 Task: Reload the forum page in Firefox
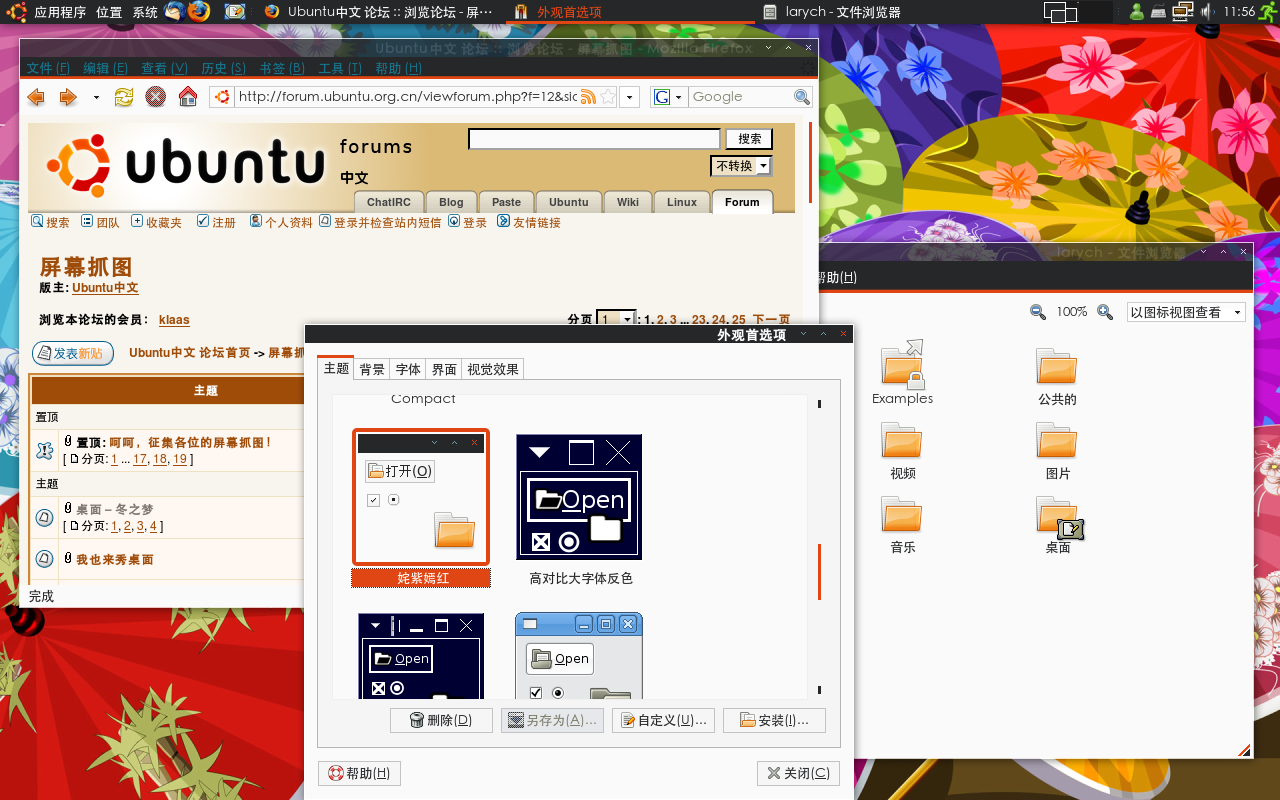coord(124,97)
